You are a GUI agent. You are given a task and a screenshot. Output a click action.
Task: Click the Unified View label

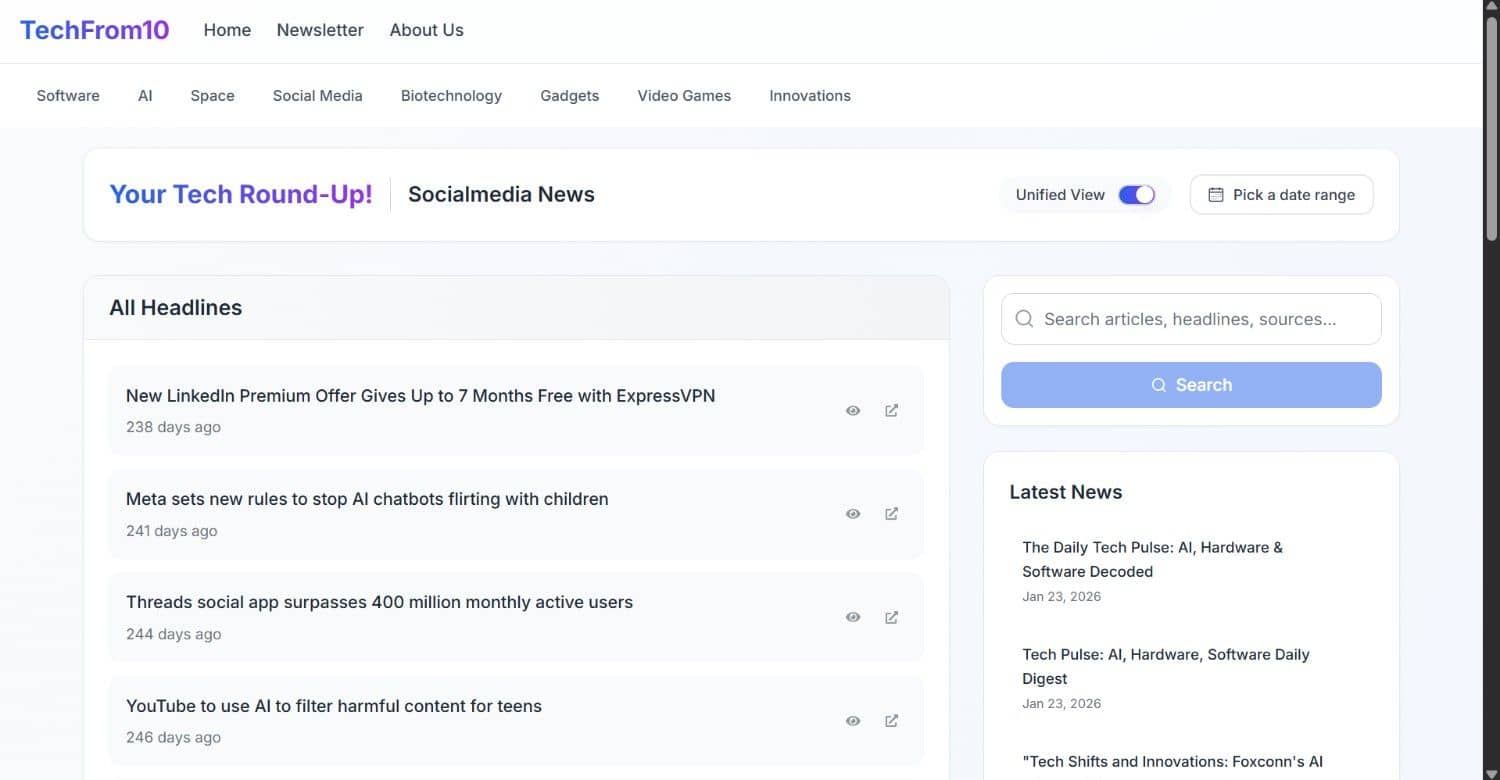(1060, 195)
